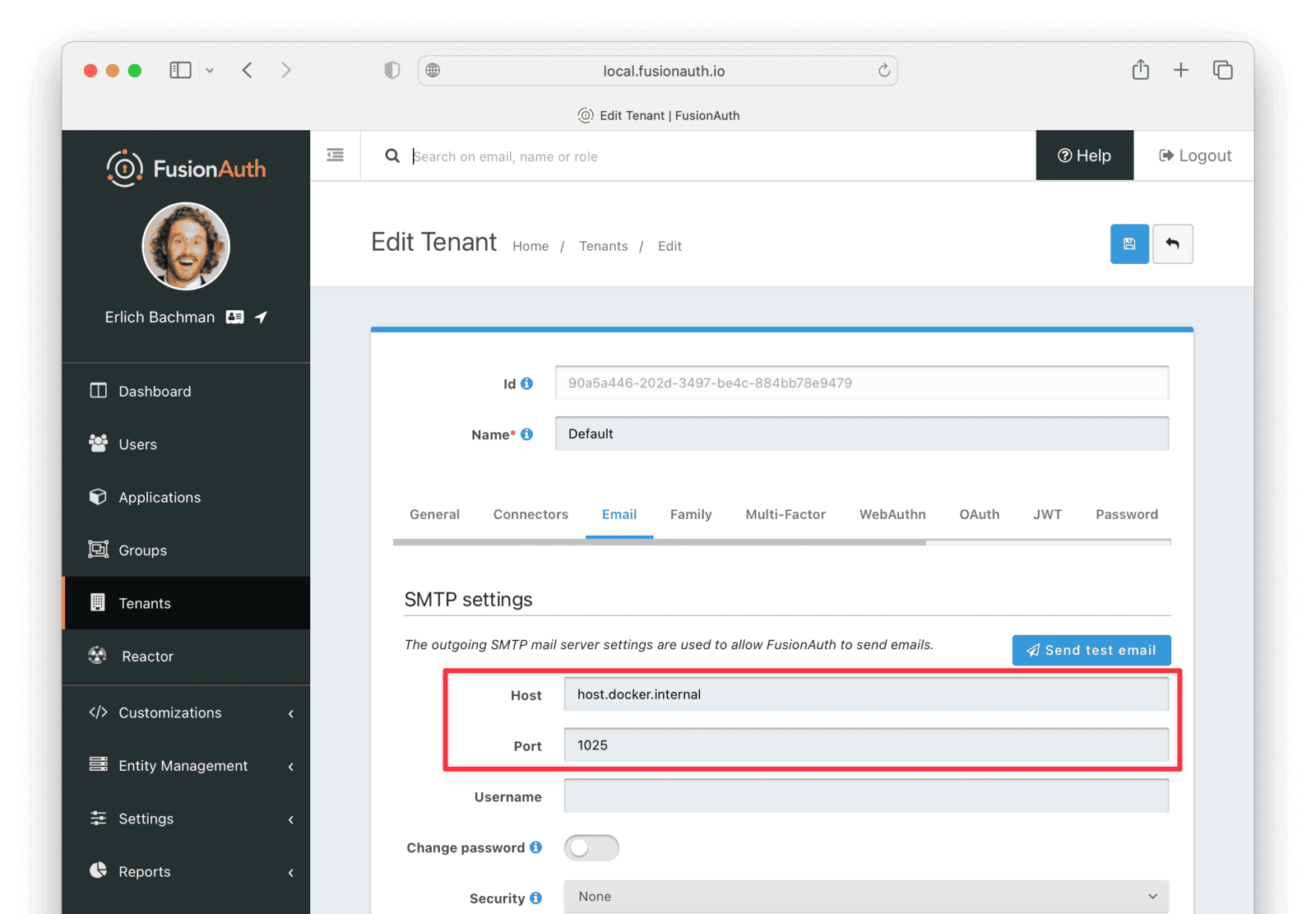
Task: Collapse sidebar using the menu icon
Action: [x=335, y=155]
